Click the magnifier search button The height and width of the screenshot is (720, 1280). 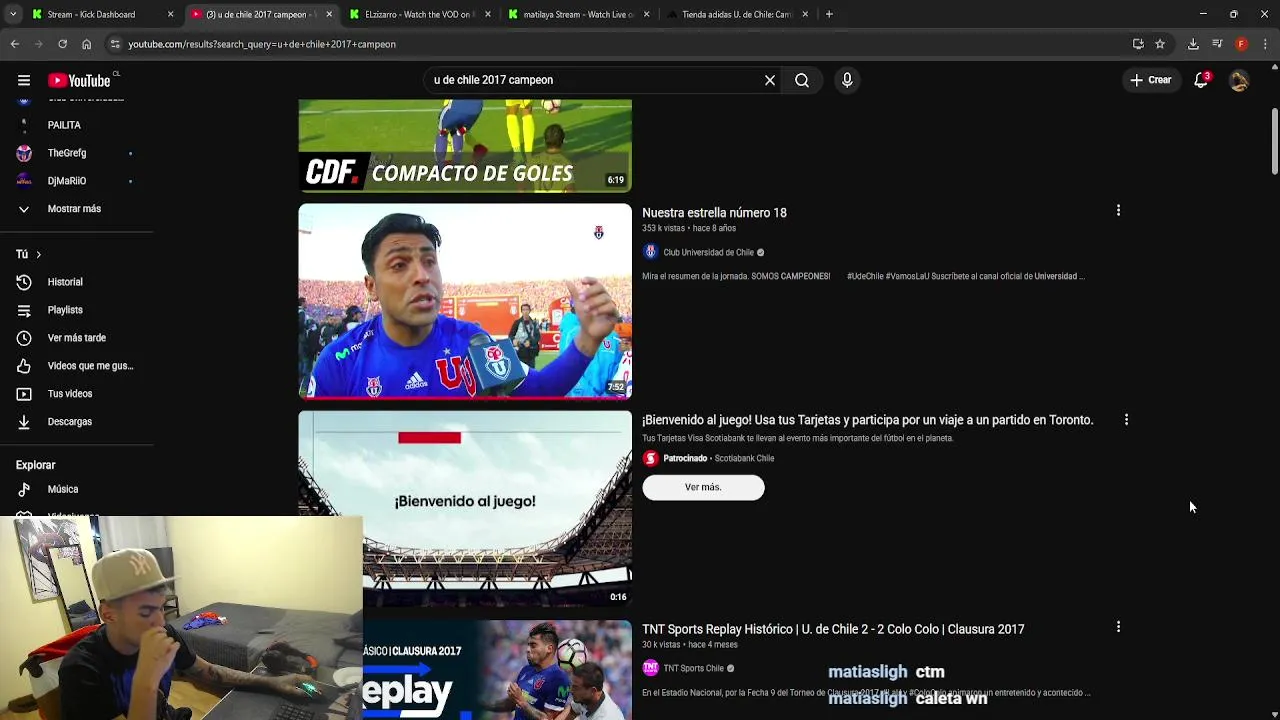pyautogui.click(x=802, y=80)
